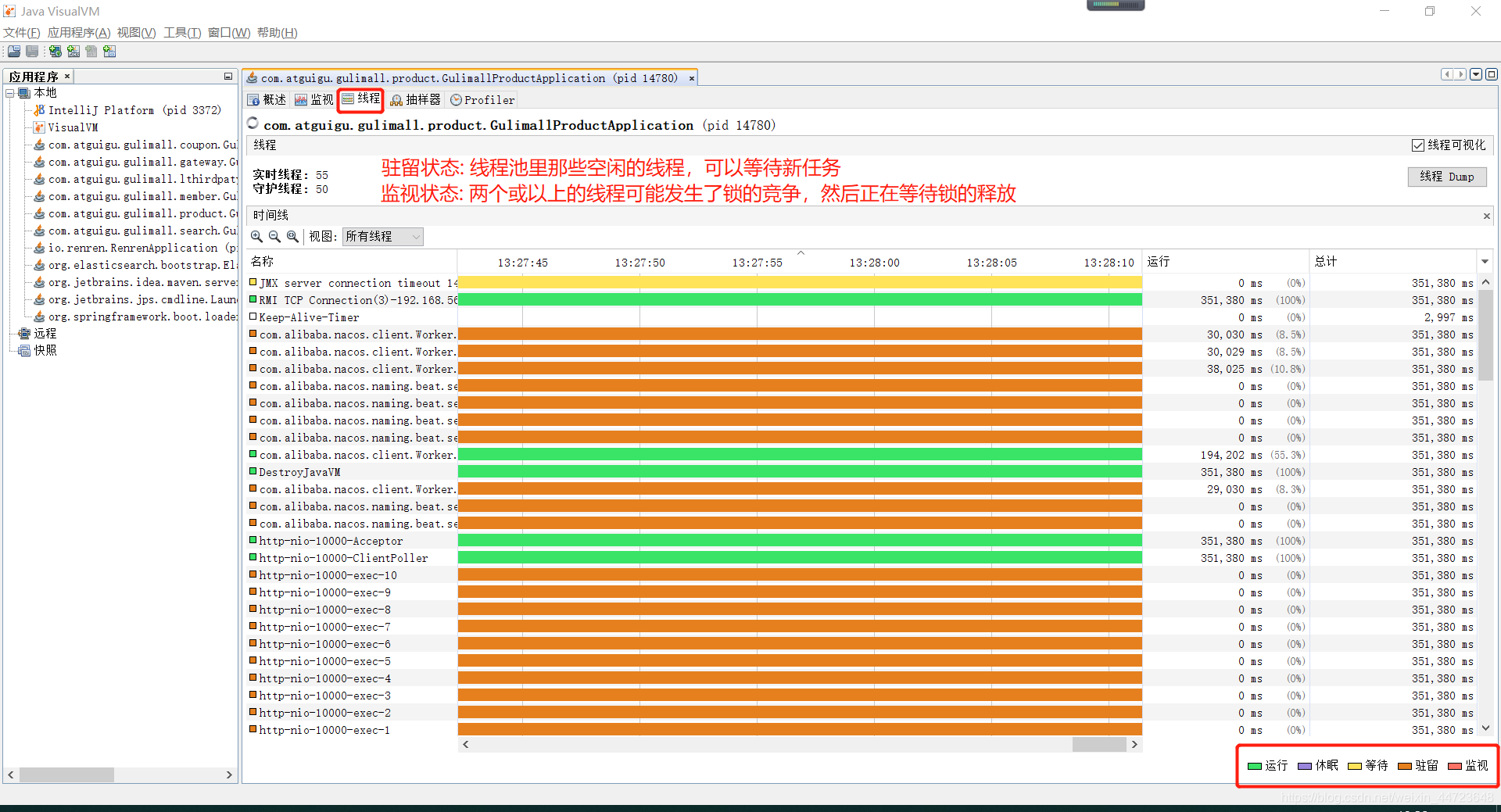Close the 应用程序 tab with its x

[x=67, y=77]
